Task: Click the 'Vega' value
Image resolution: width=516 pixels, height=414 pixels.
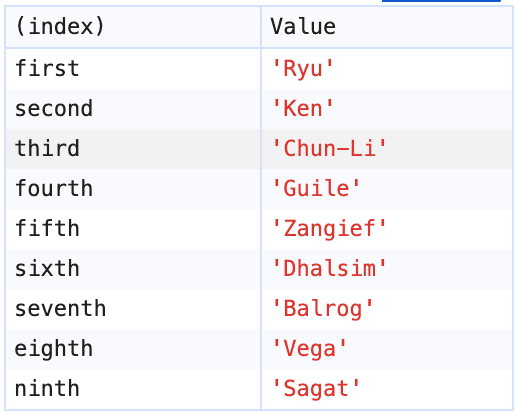Action: click(309, 349)
